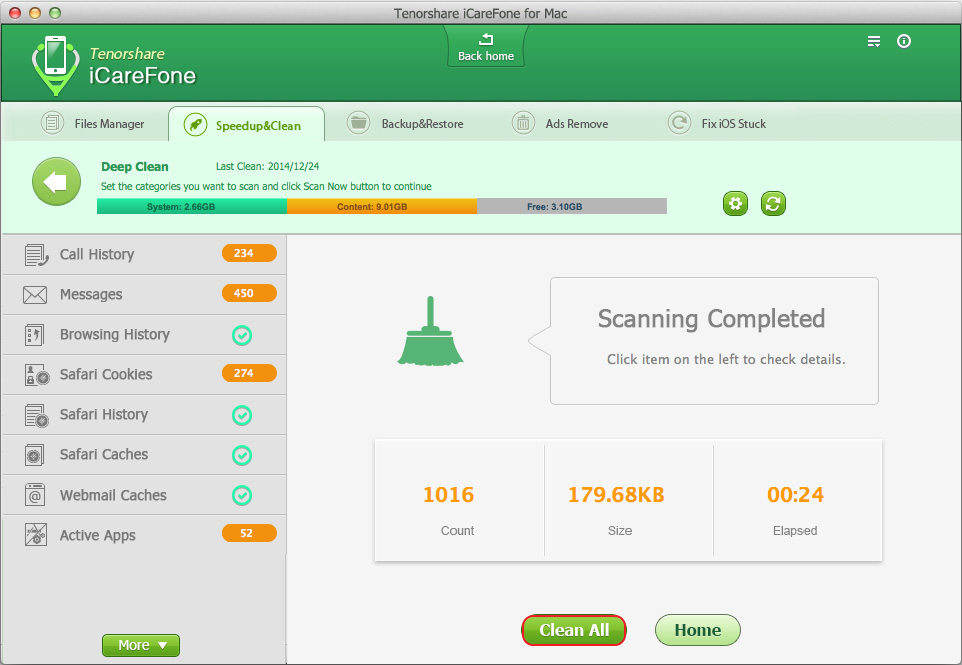Click the Back home arrow icon

(486, 40)
